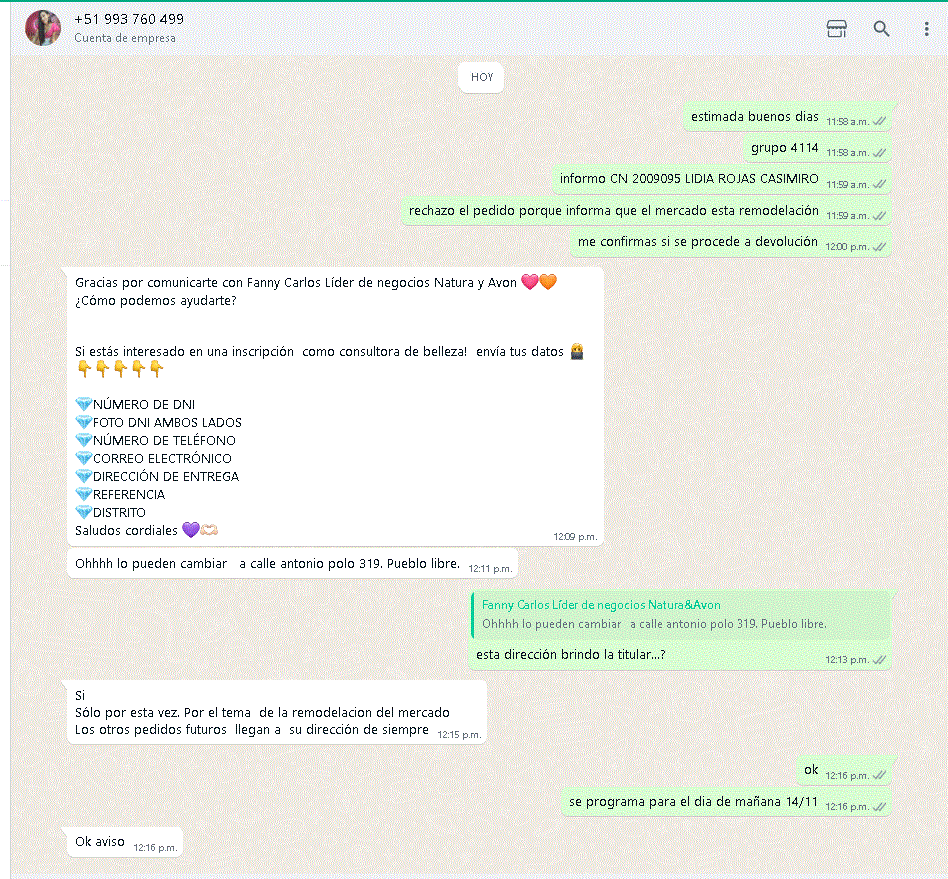
Task: Select the 'Ohhhh lo pueden cambiar' incoming message
Action: click(x=293, y=564)
